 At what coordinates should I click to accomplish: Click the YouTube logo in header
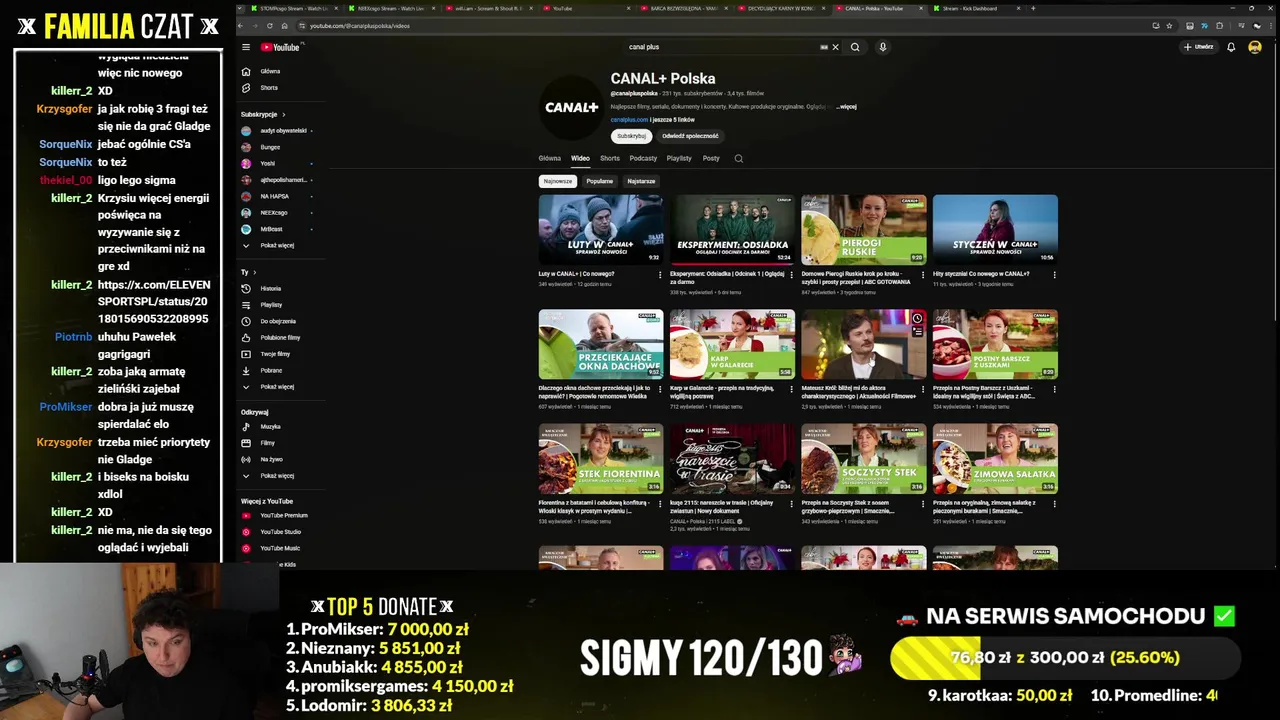click(280, 47)
